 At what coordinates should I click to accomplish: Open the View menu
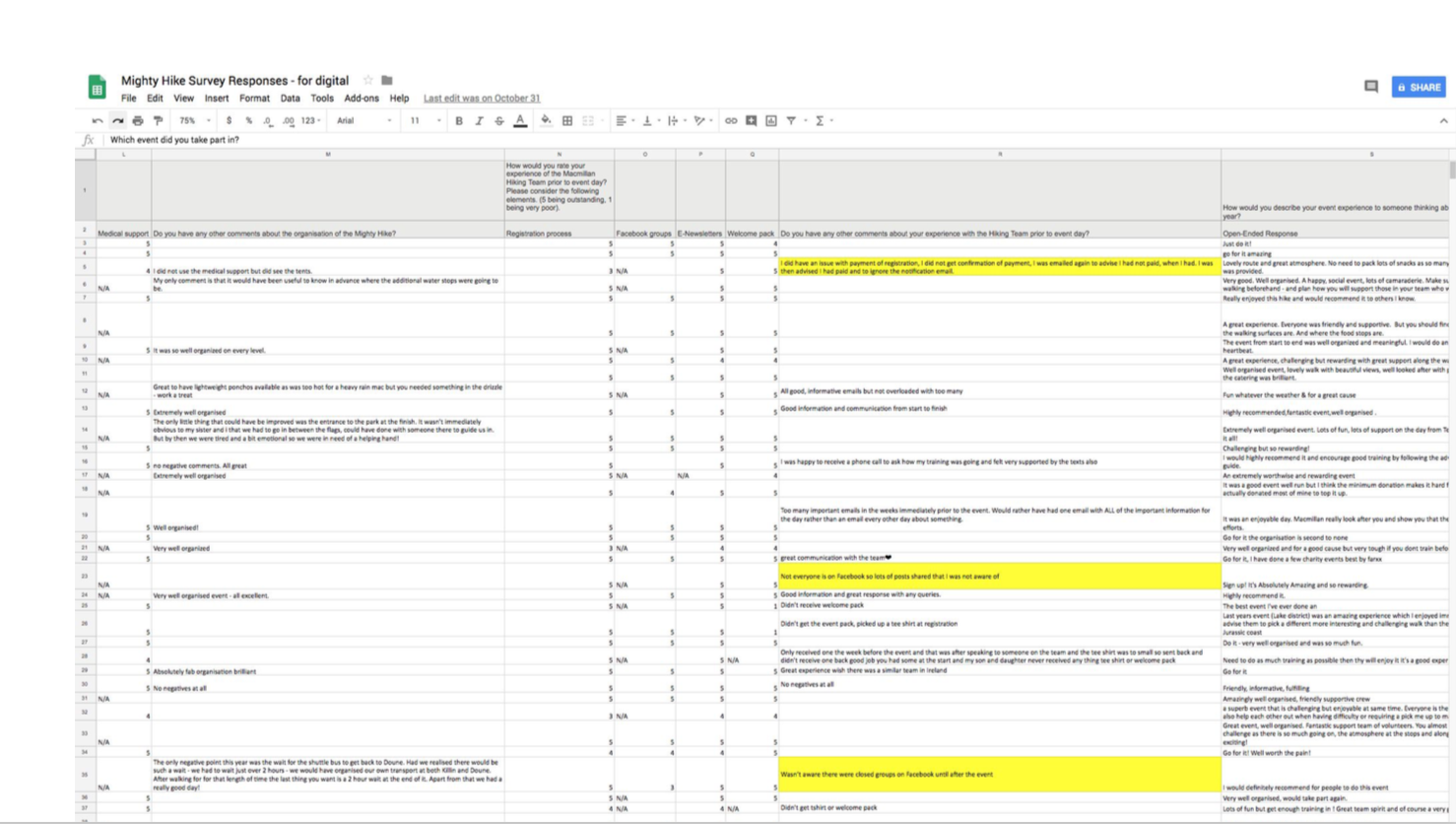pyautogui.click(x=183, y=98)
